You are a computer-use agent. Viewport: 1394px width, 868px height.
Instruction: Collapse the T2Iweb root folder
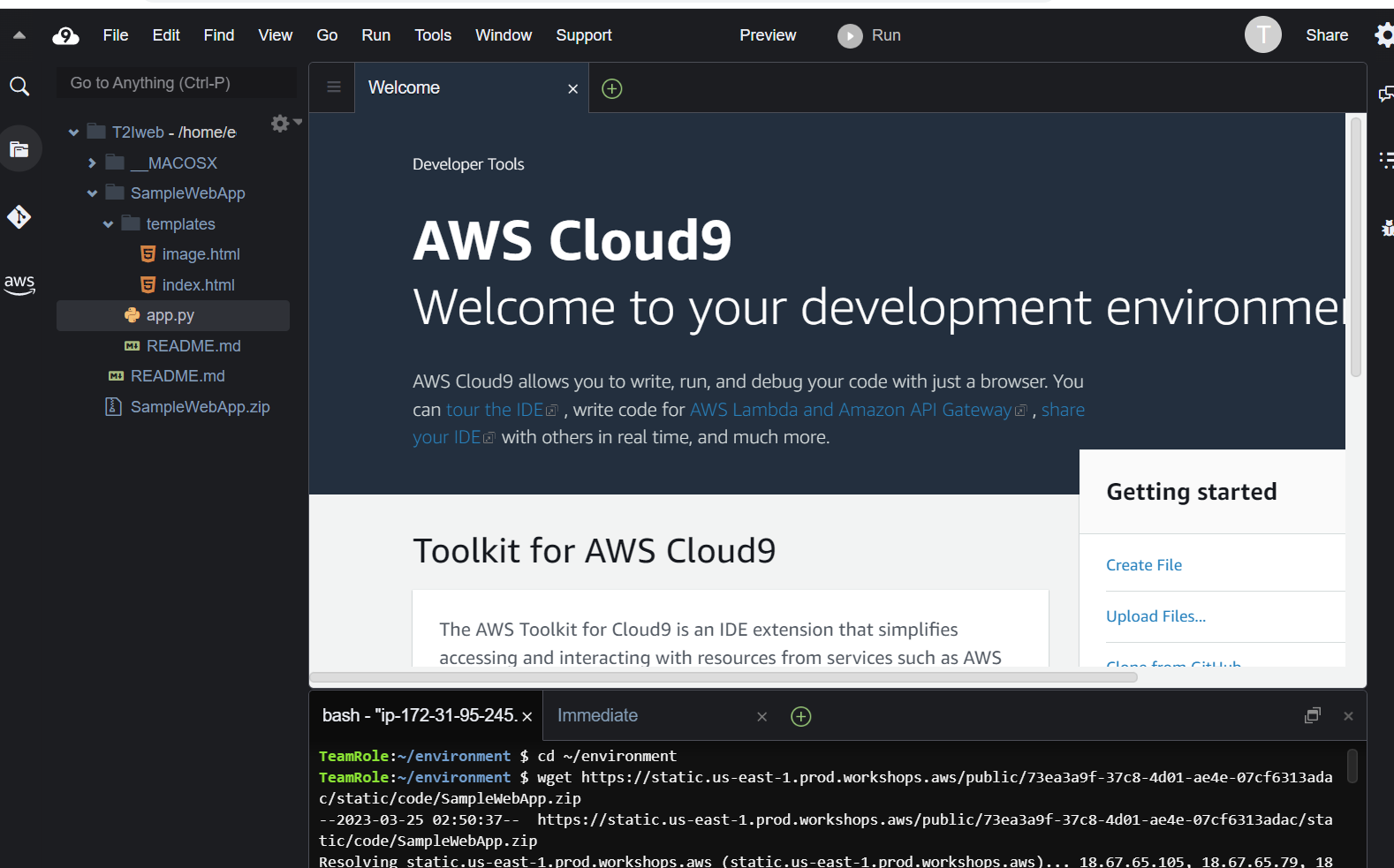(x=74, y=132)
